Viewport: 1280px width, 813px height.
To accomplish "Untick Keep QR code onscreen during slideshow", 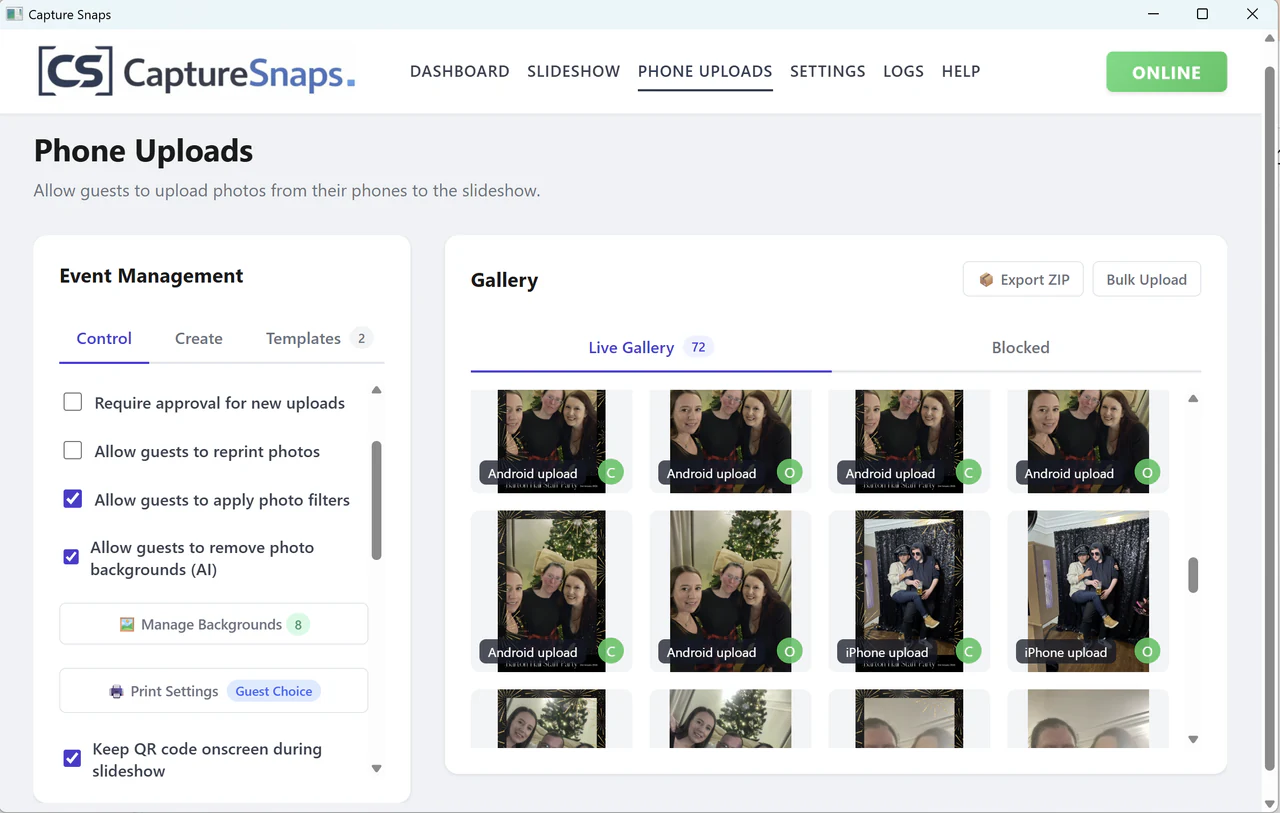I will pos(72,758).
